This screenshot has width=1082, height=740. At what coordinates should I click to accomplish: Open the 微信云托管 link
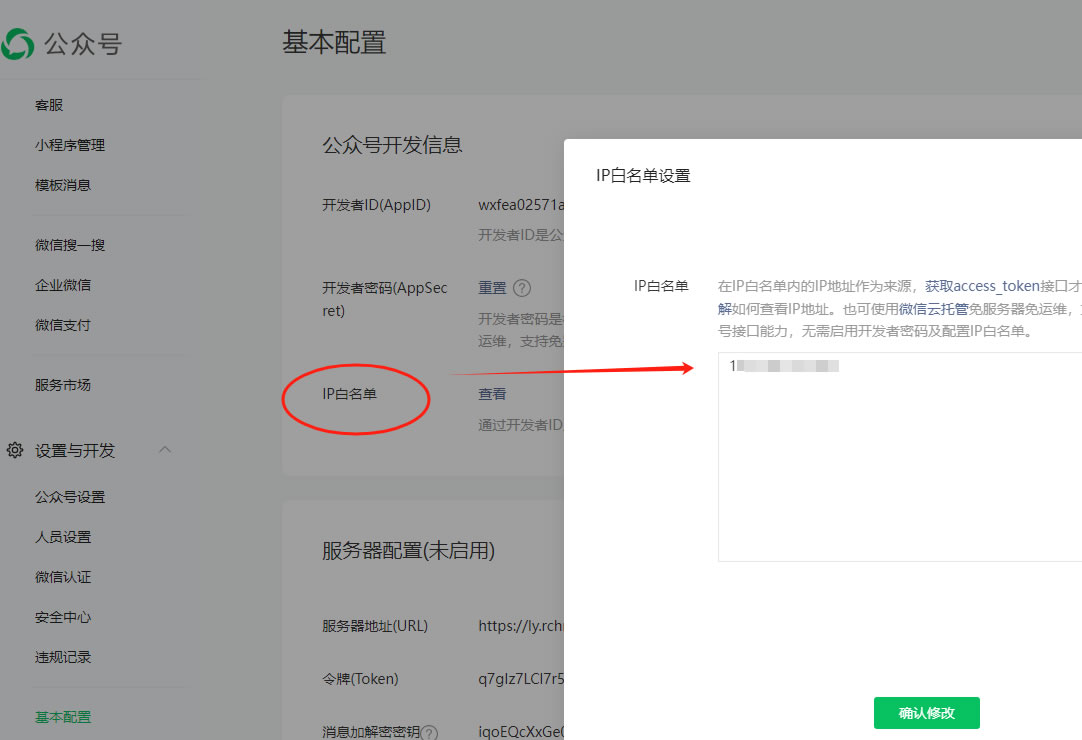tap(934, 309)
